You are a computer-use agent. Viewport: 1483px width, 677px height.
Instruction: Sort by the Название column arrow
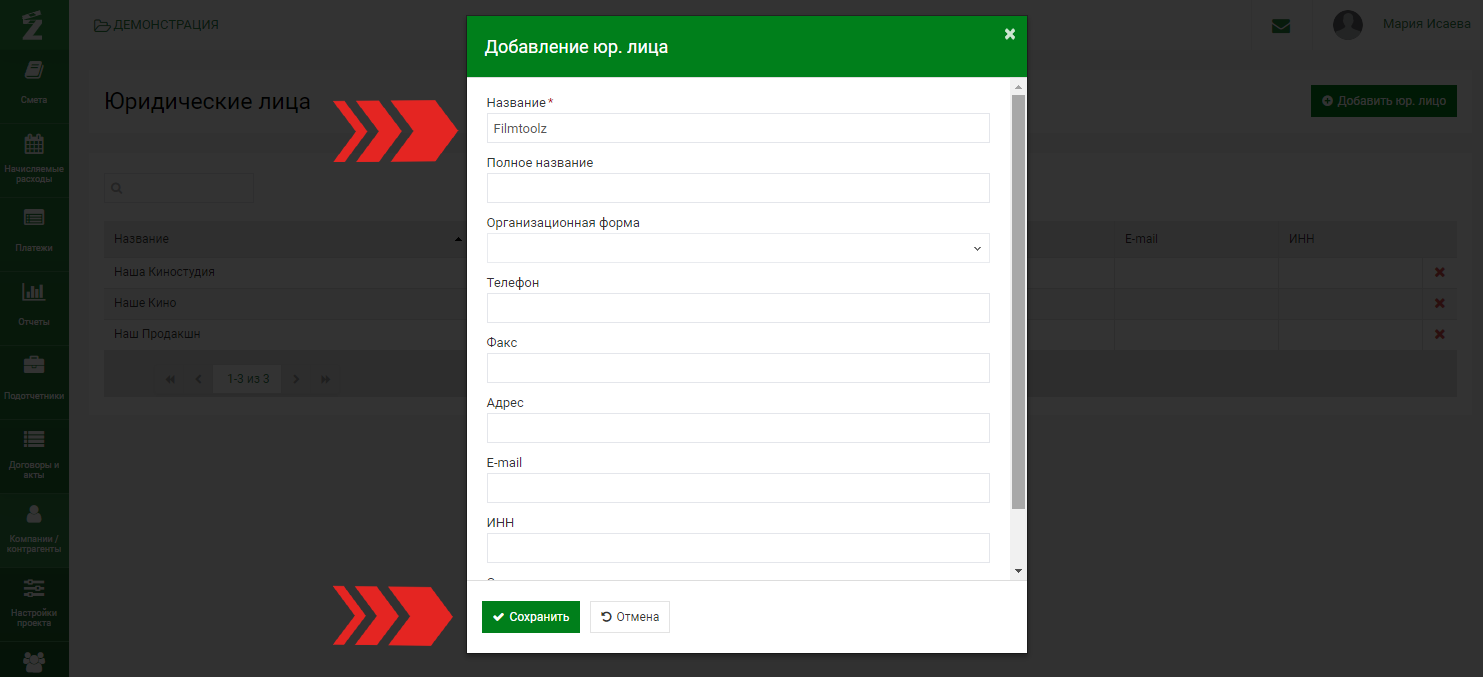click(458, 240)
